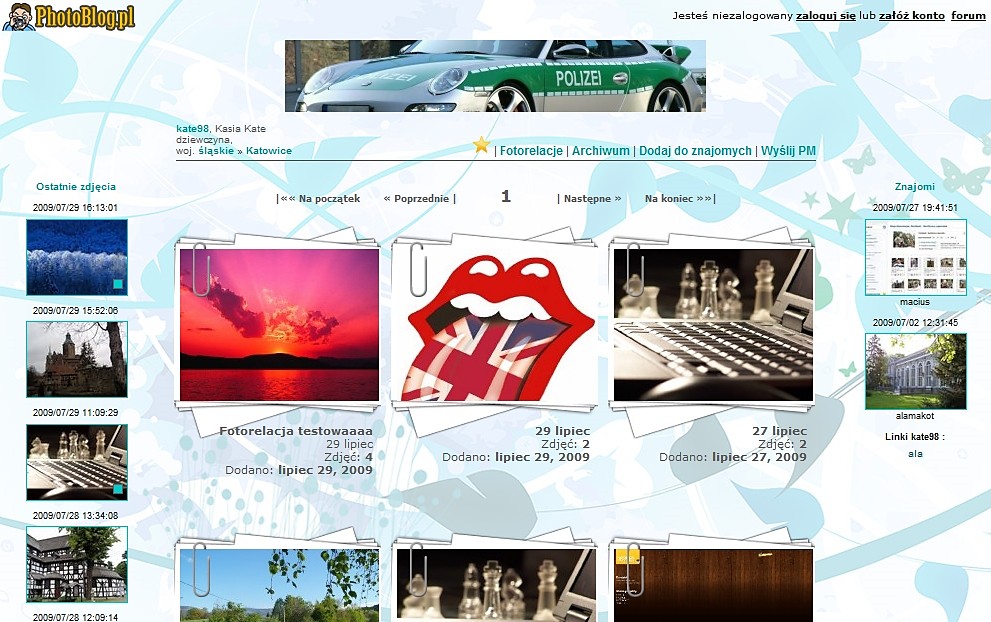Click the Polizei car banner image
Viewport: 991px width, 622px height.
pos(495,76)
